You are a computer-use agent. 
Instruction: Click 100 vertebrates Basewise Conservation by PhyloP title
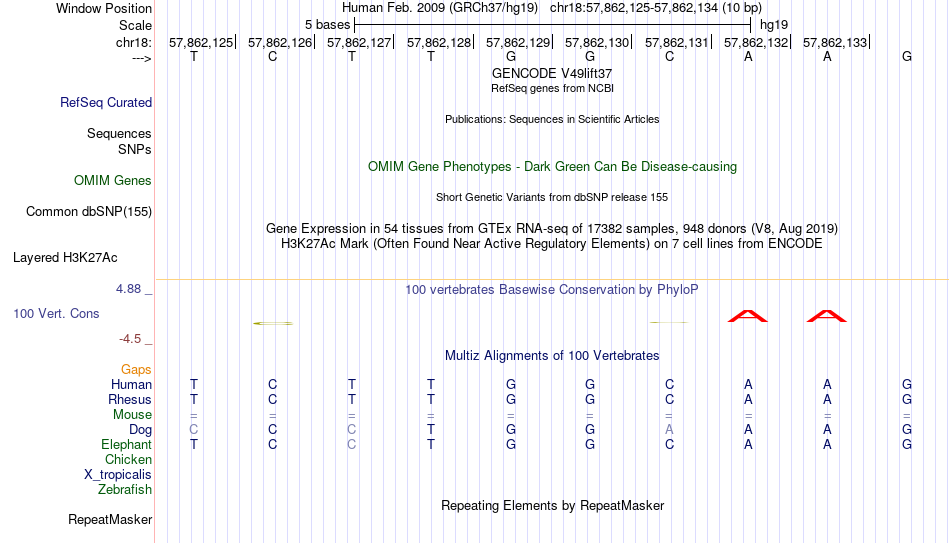tap(552, 290)
